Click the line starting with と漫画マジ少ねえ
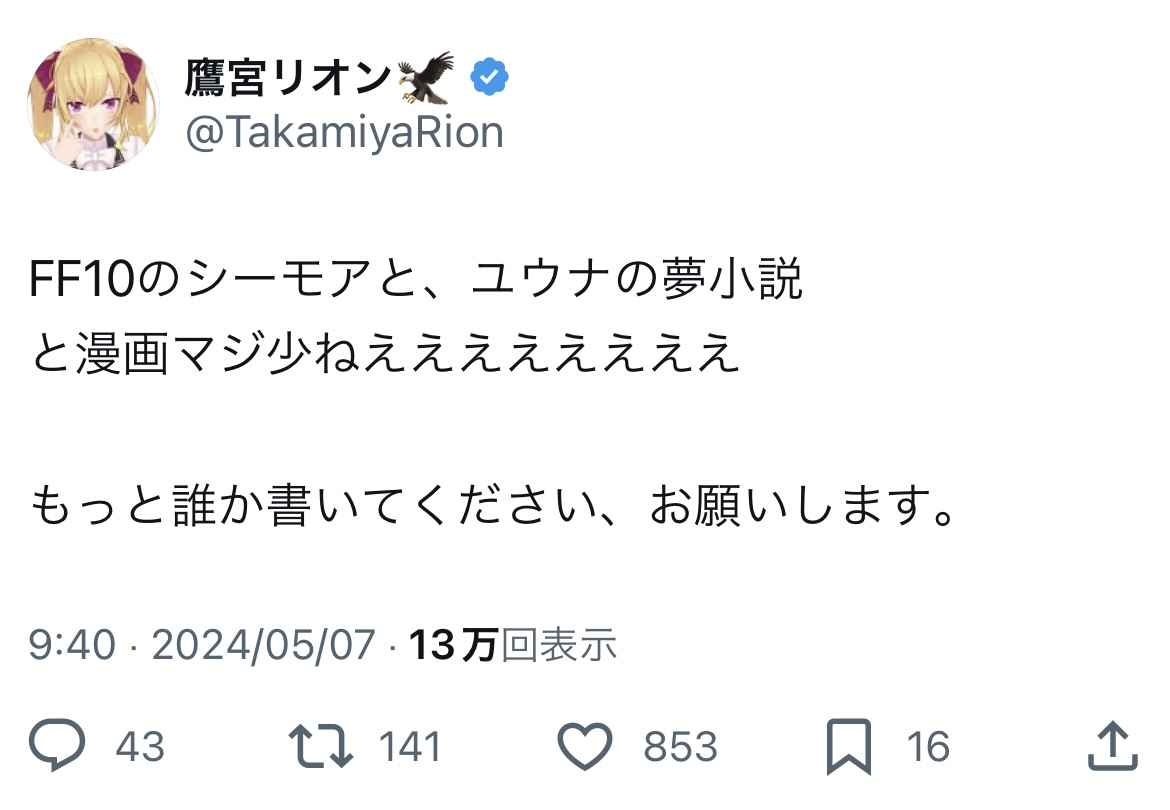This screenshot has width=1170, height=810. click(x=385, y=353)
